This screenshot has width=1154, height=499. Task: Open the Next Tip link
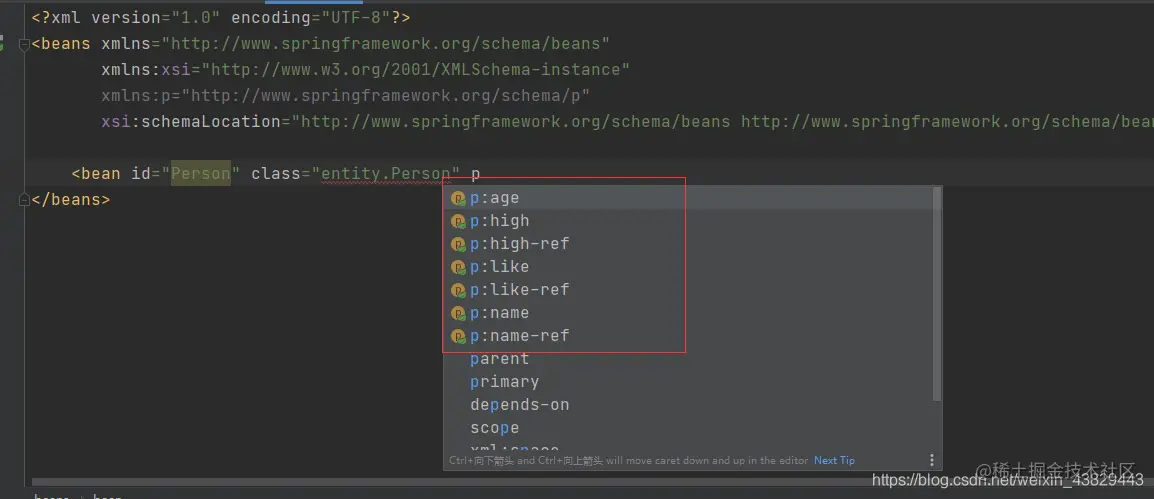pyautogui.click(x=834, y=461)
